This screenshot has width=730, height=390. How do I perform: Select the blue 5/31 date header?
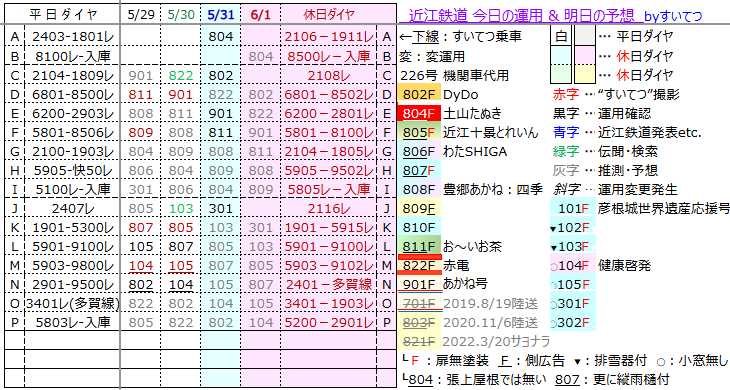tap(221, 14)
